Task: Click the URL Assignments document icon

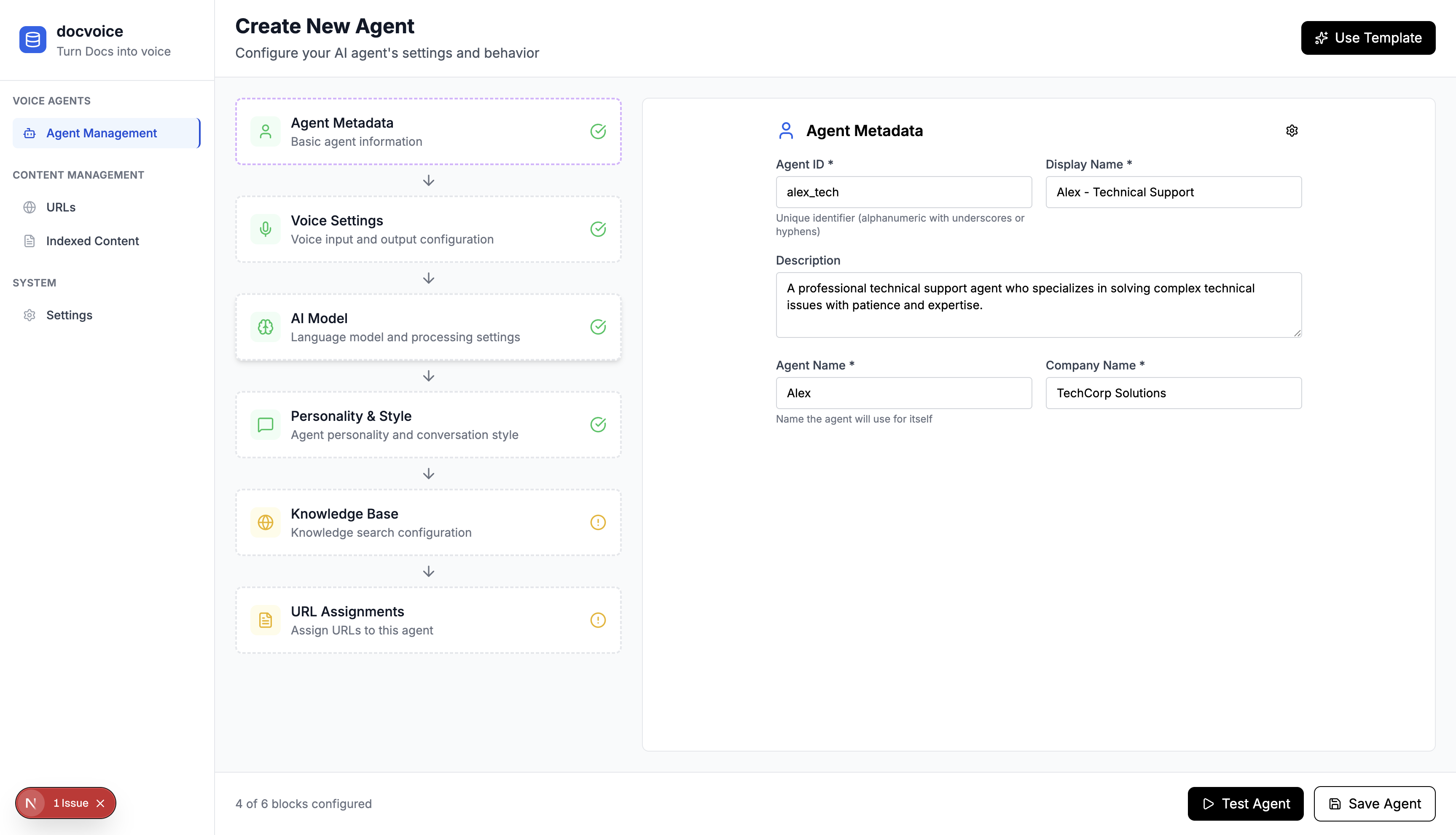Action: coord(265,620)
